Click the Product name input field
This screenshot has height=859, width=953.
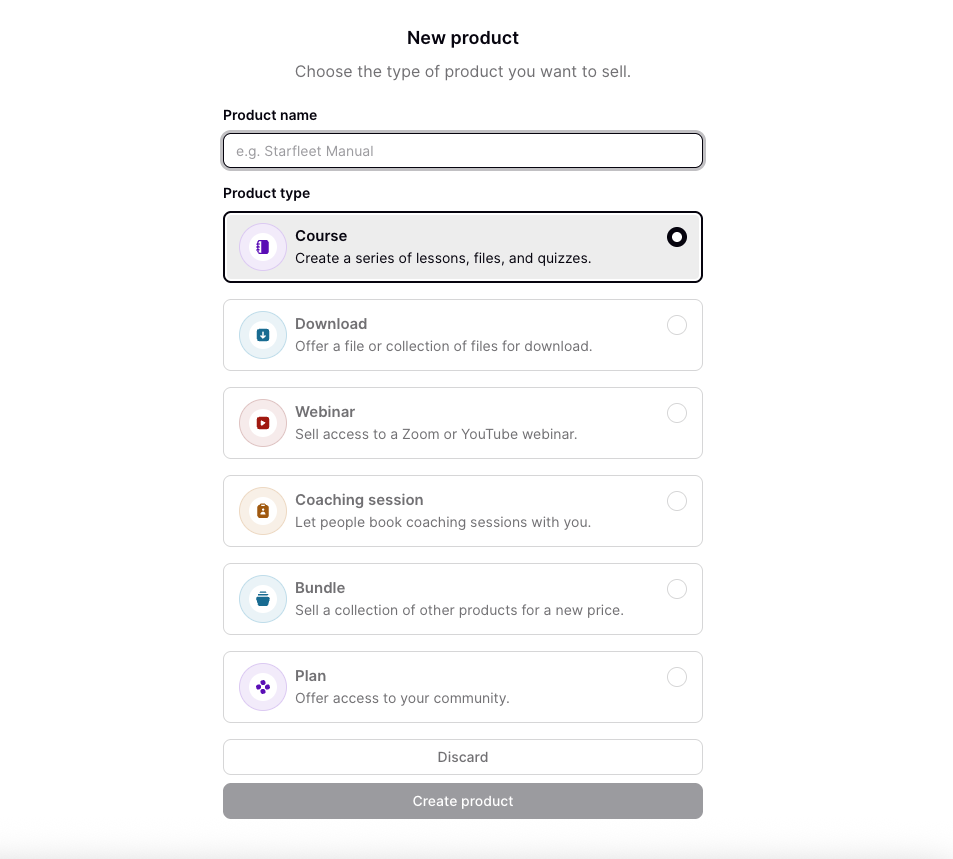pyautogui.click(x=462, y=150)
